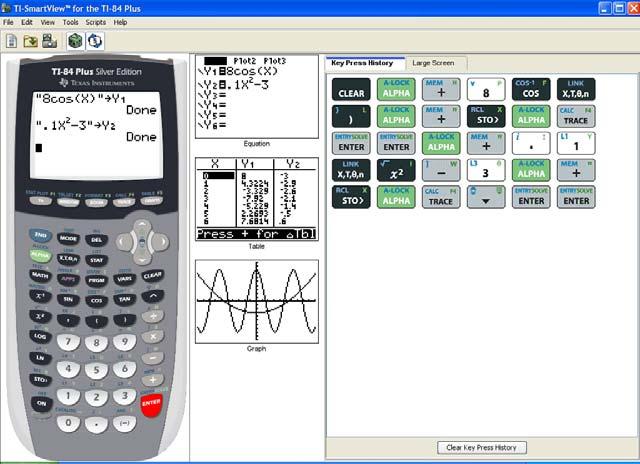
Task: Click the new document toolbar icon
Action: (11, 41)
